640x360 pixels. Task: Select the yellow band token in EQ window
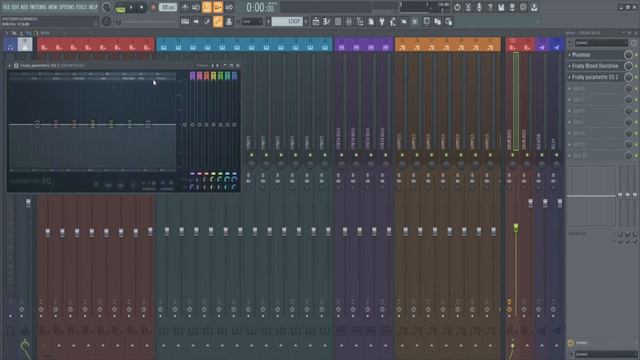point(213,76)
